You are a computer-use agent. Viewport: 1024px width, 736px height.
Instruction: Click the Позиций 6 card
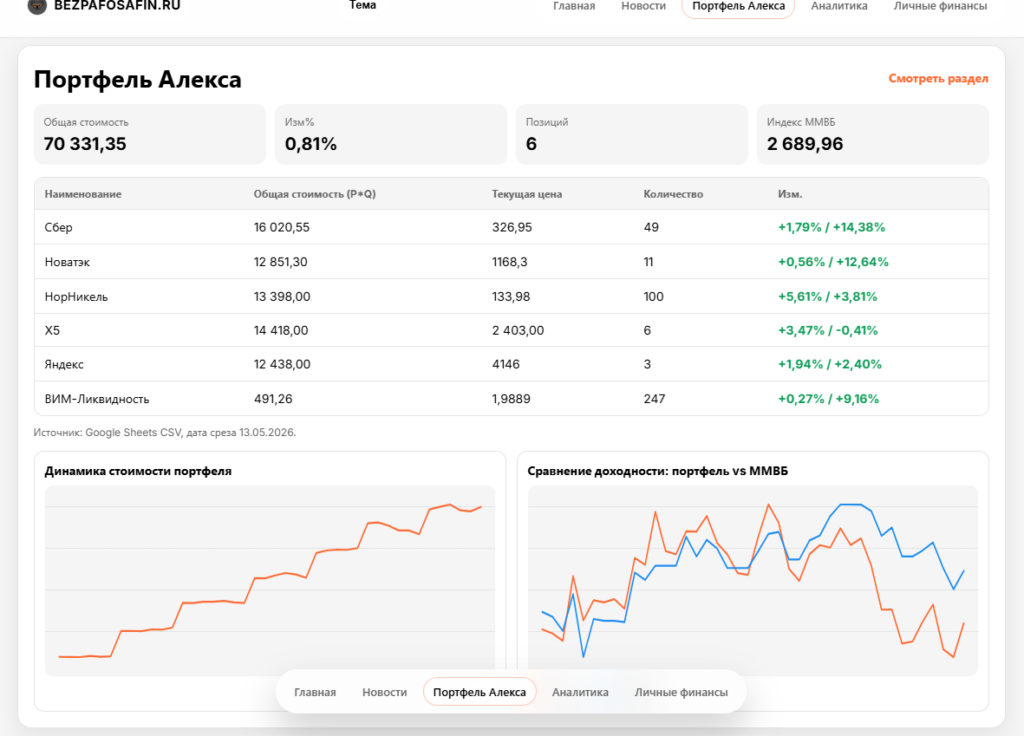[x=632, y=135]
